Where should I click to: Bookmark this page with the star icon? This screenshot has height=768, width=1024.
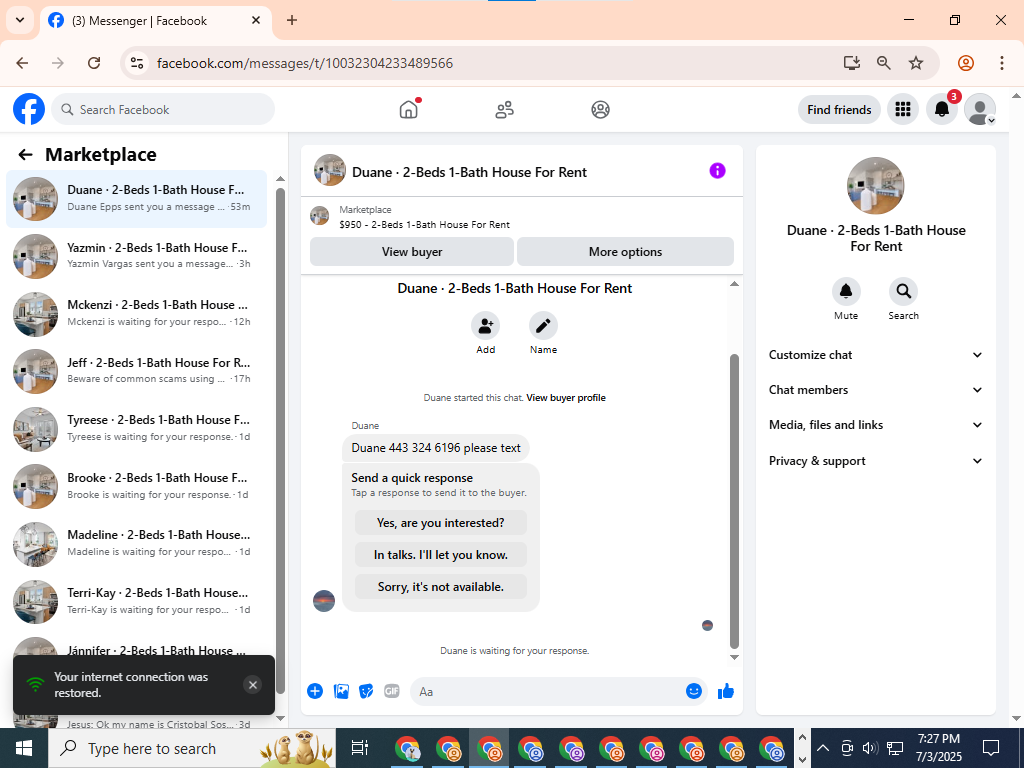916,63
